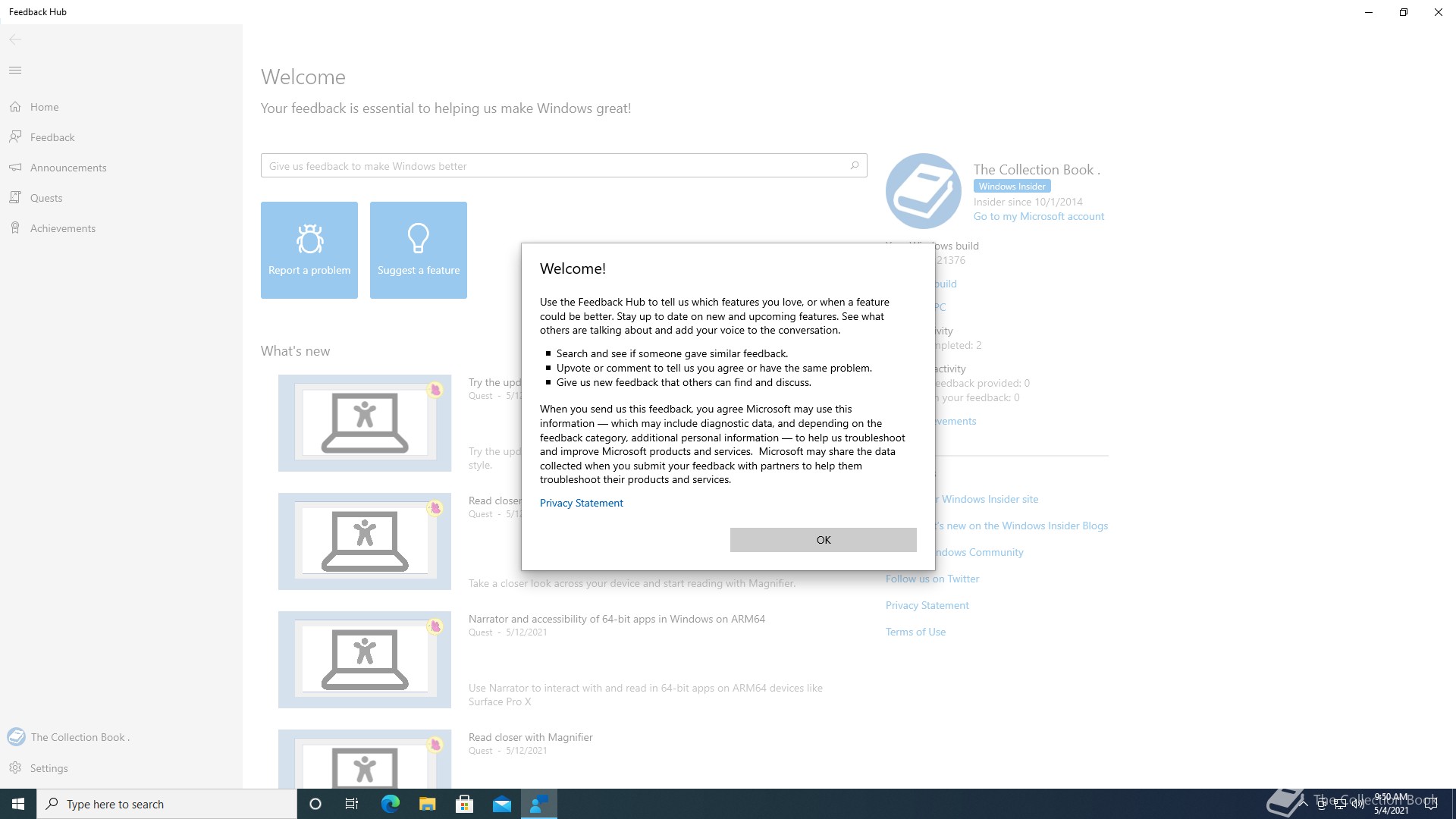Open the Windows Insider site link

pyautogui.click(x=989, y=499)
